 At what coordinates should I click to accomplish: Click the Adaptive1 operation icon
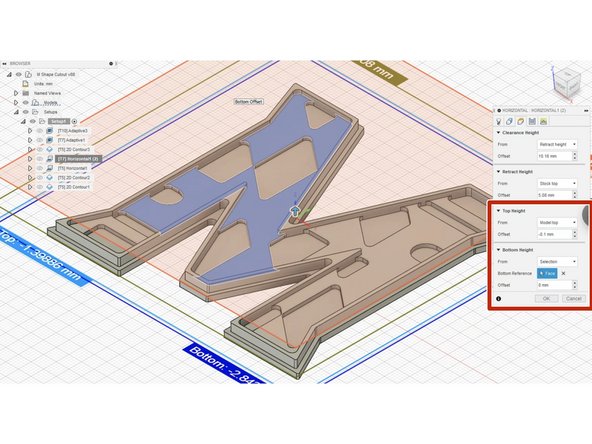click(x=49, y=140)
